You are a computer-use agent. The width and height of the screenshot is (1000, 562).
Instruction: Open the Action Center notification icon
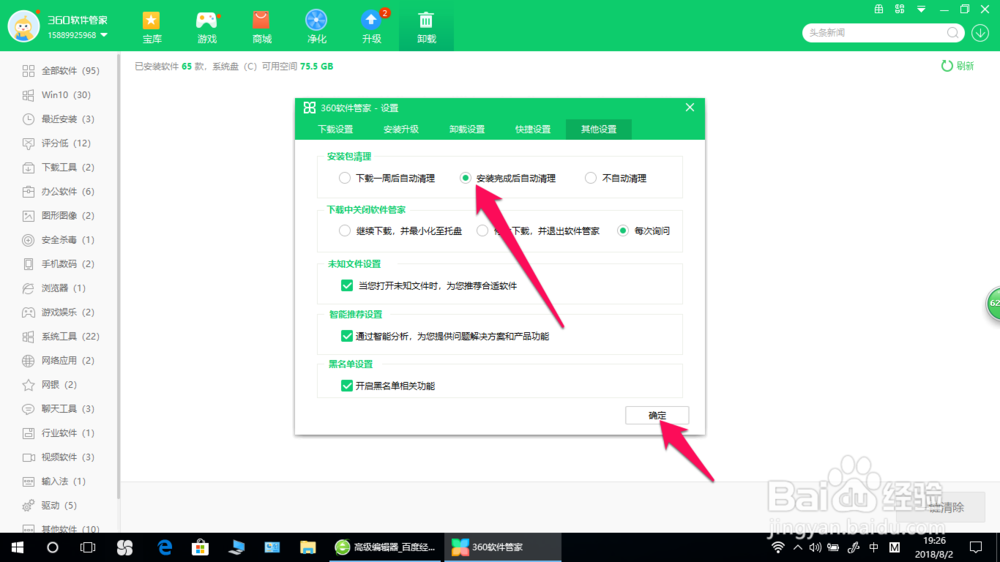point(976,547)
